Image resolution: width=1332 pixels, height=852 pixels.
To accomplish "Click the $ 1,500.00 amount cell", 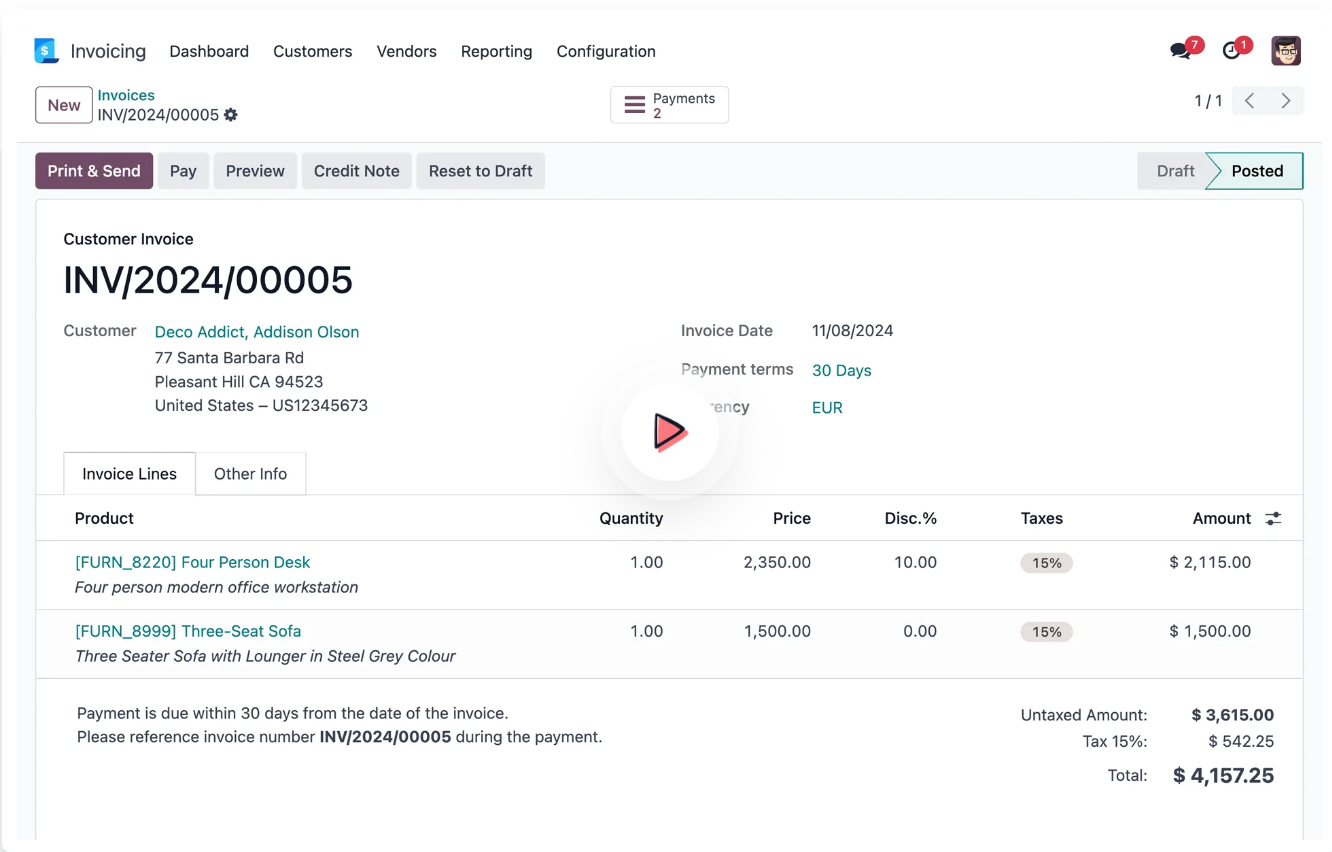I will (x=1210, y=631).
